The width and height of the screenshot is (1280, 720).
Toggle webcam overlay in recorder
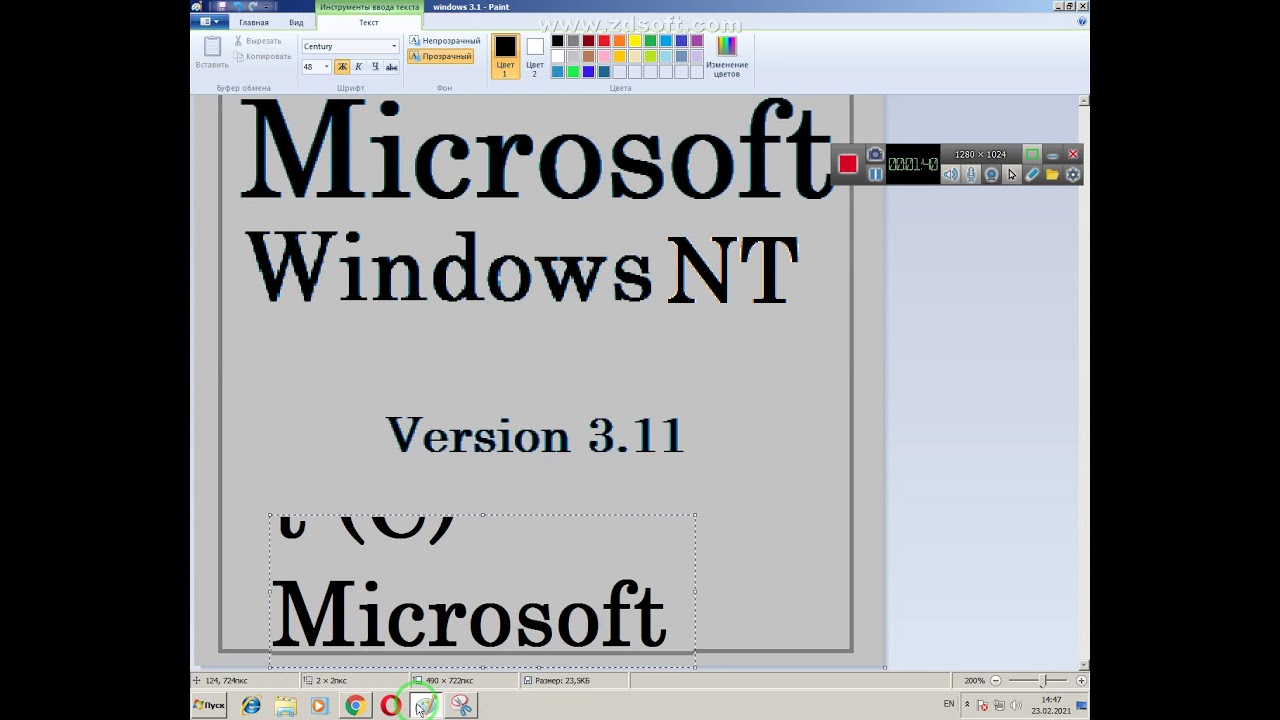tap(991, 175)
